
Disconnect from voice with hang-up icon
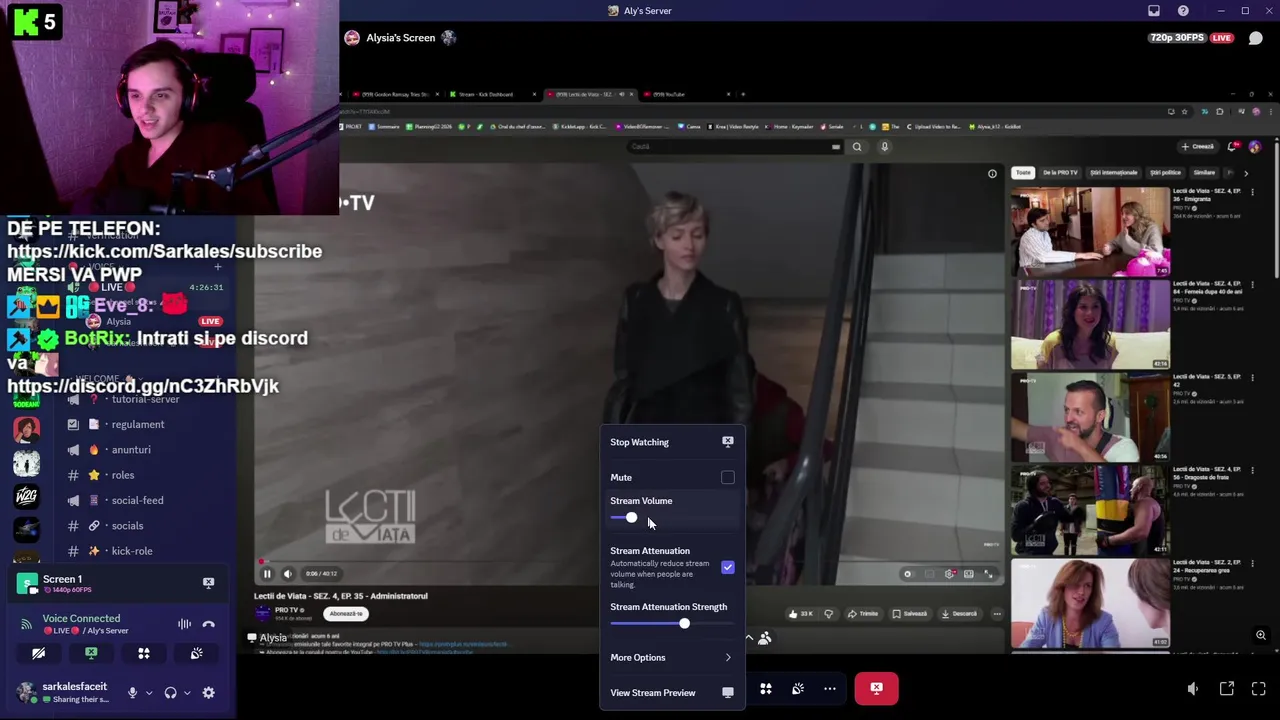pos(209,625)
